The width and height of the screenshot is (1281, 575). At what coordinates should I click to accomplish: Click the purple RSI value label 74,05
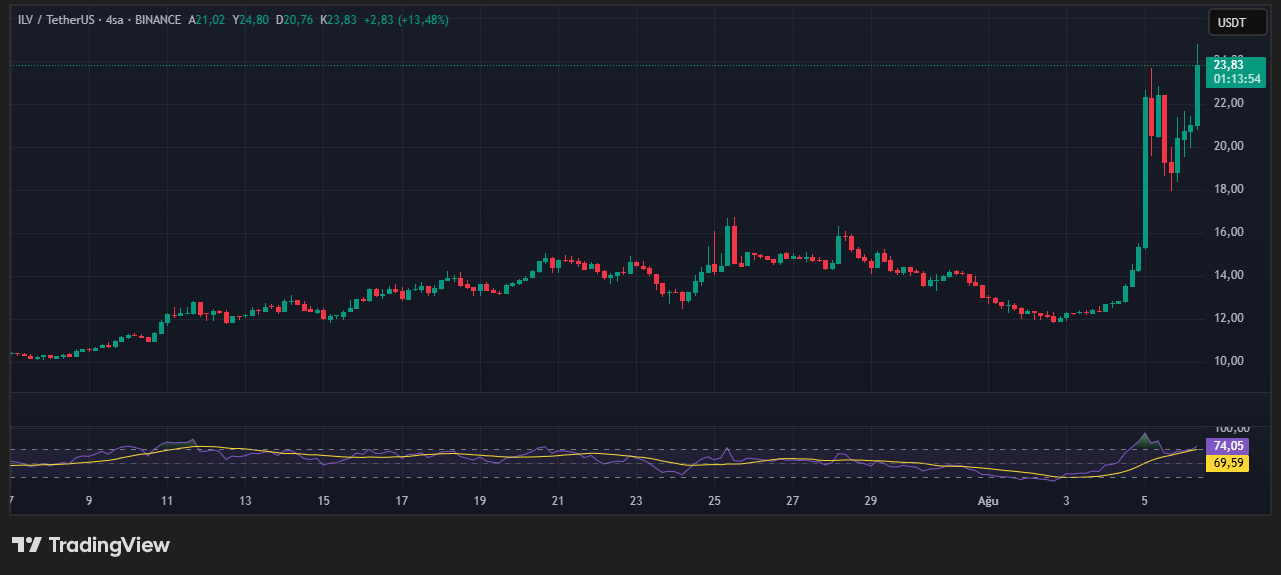tap(1226, 446)
